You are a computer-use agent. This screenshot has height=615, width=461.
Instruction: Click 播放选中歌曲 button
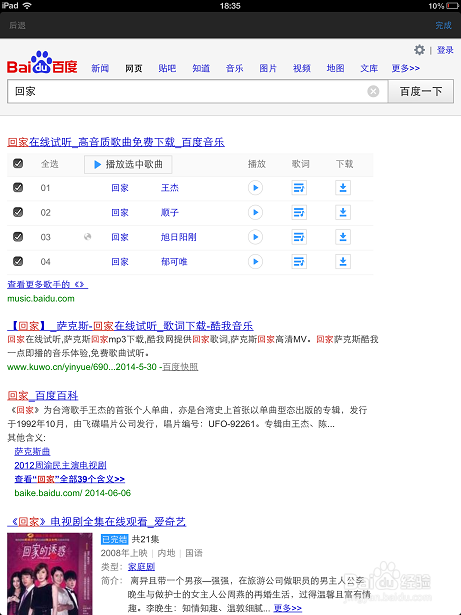pyautogui.click(x=128, y=164)
